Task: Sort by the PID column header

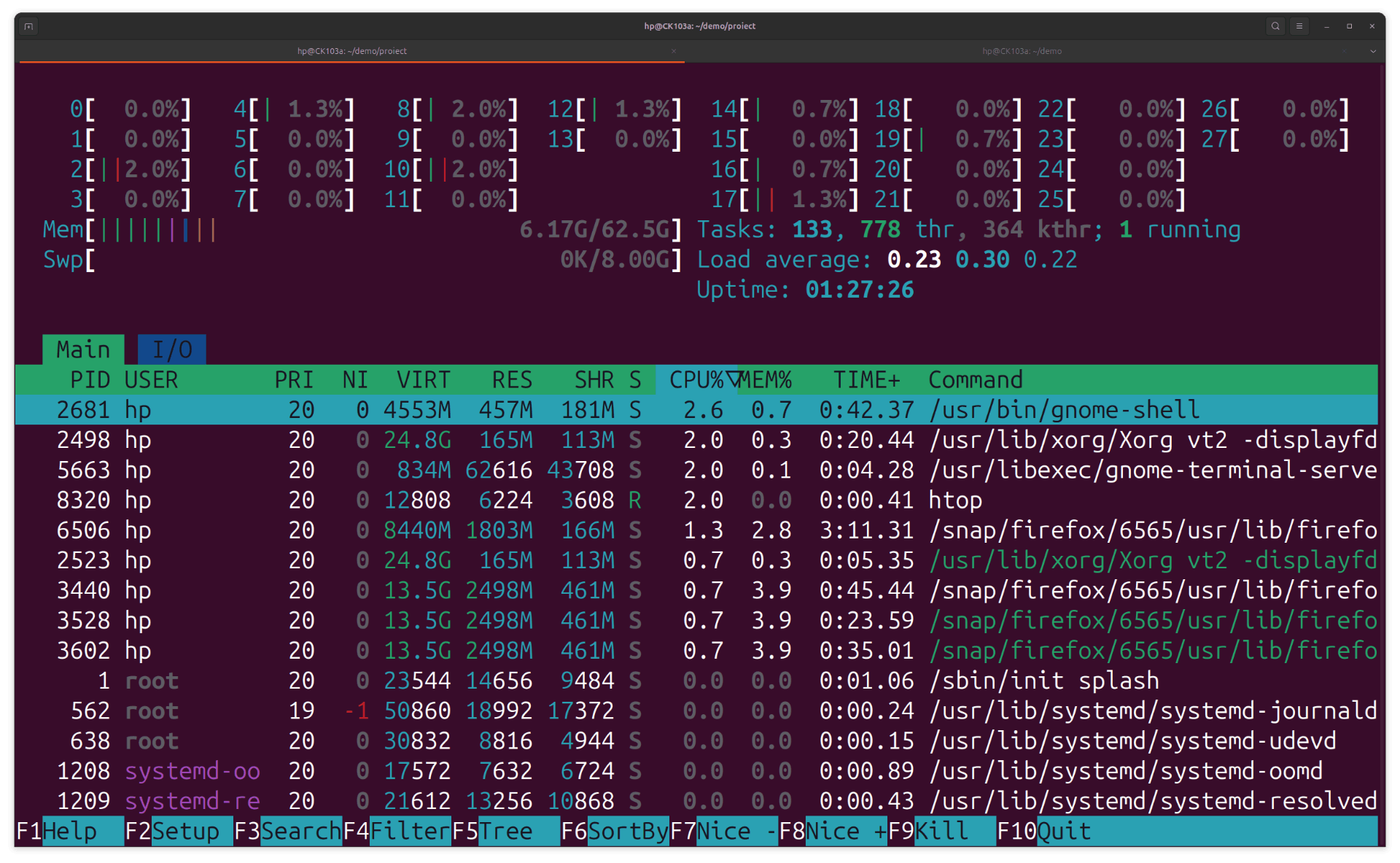Action: (x=90, y=380)
